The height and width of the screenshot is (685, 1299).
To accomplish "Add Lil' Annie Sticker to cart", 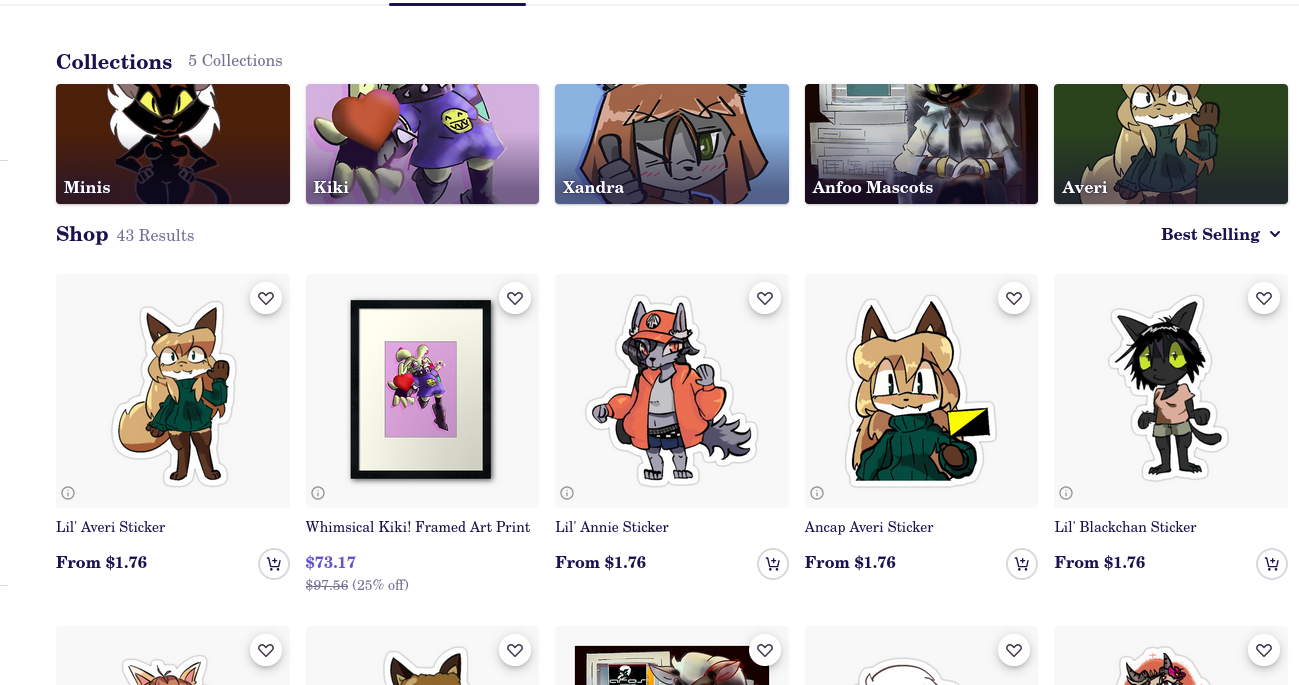I will coord(772,564).
